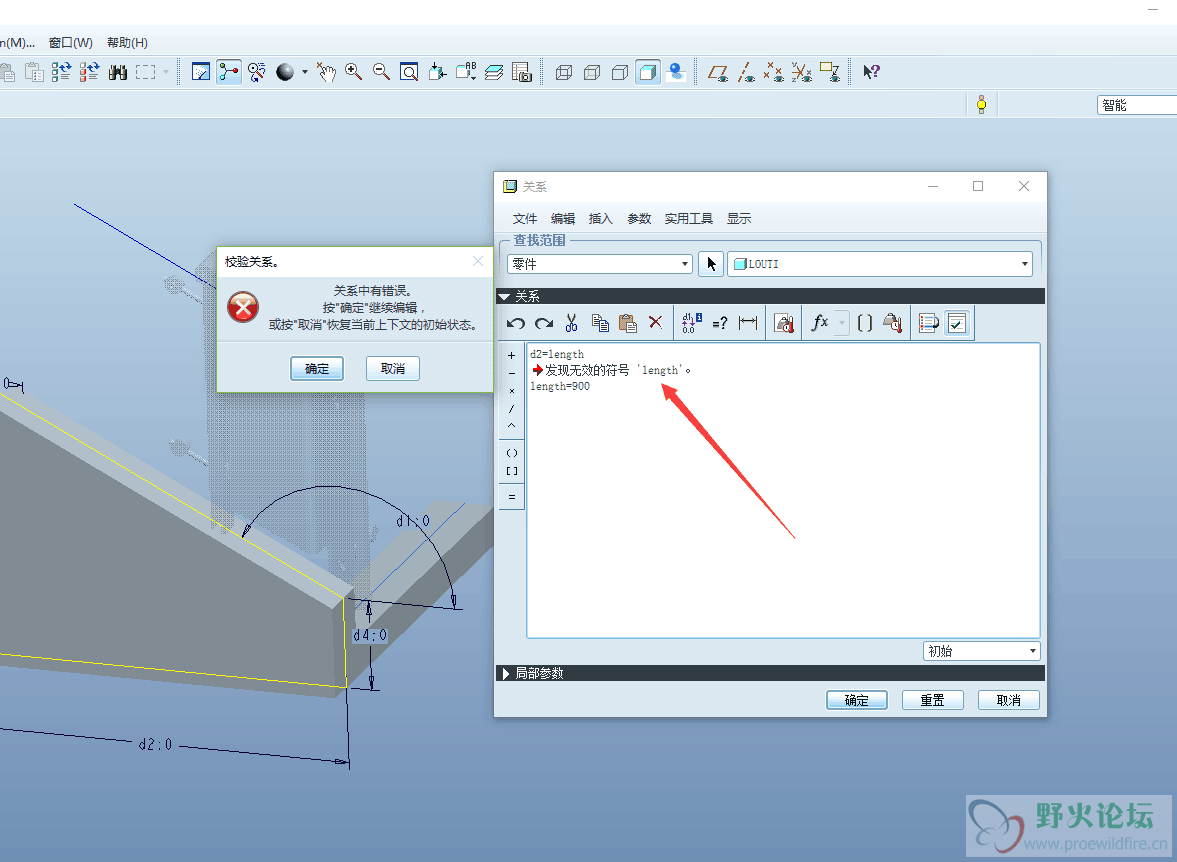1177x862 pixels.
Task: Click the line 'length=900' in the editor
Action: (560, 387)
